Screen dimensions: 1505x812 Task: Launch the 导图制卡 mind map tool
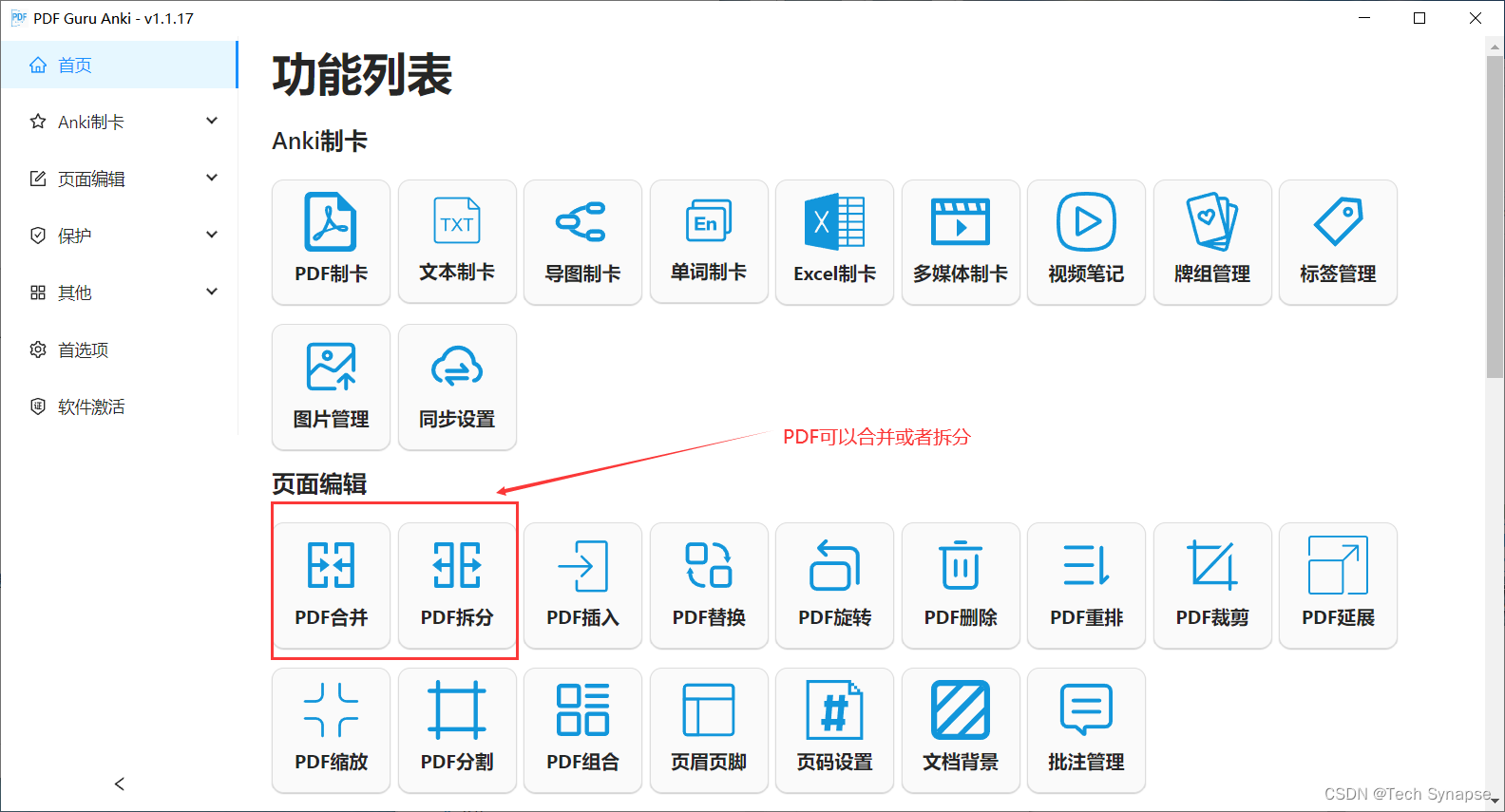[582, 242]
